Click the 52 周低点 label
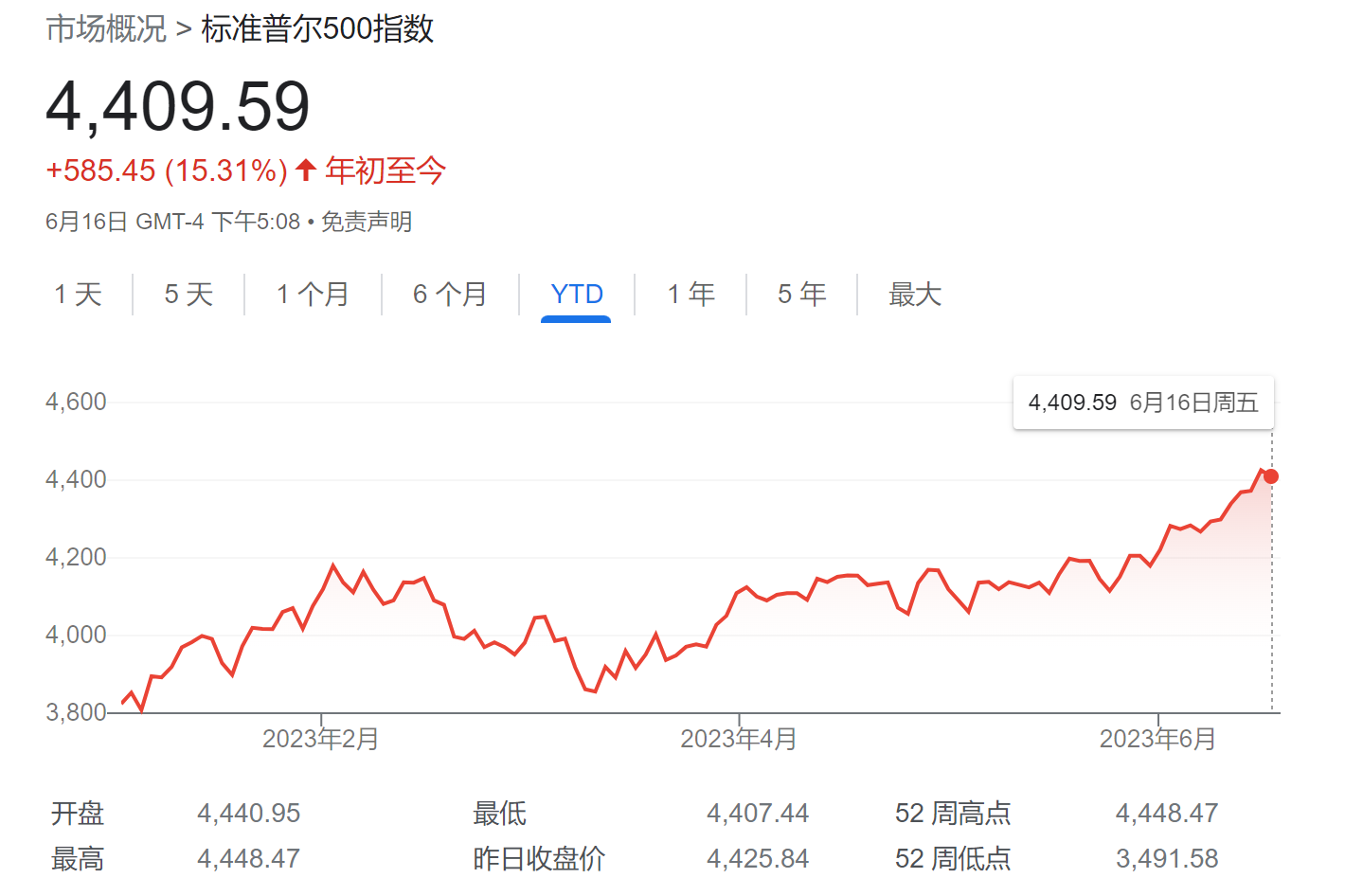1345x896 pixels. tap(954, 859)
